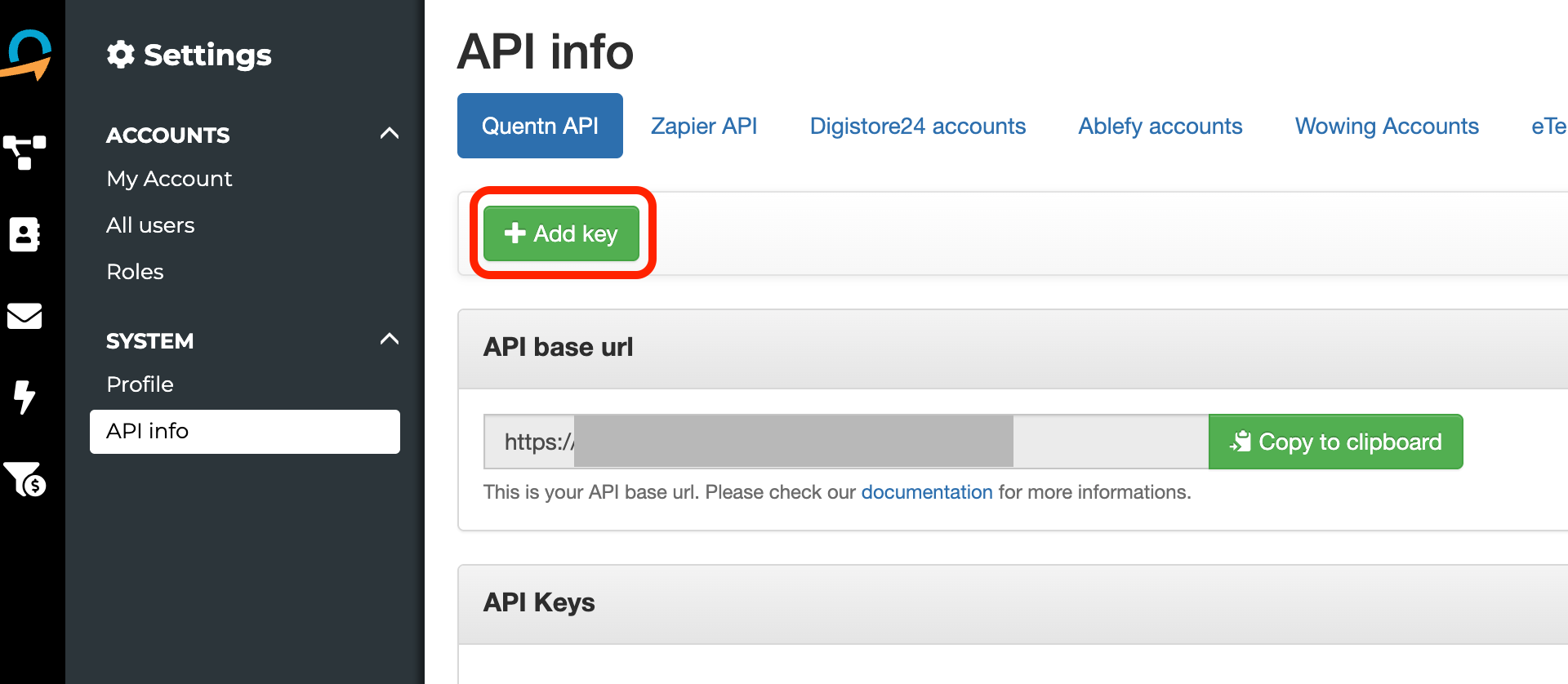1568x684 pixels.
Task: Open the Roles menu item
Action: (x=135, y=272)
